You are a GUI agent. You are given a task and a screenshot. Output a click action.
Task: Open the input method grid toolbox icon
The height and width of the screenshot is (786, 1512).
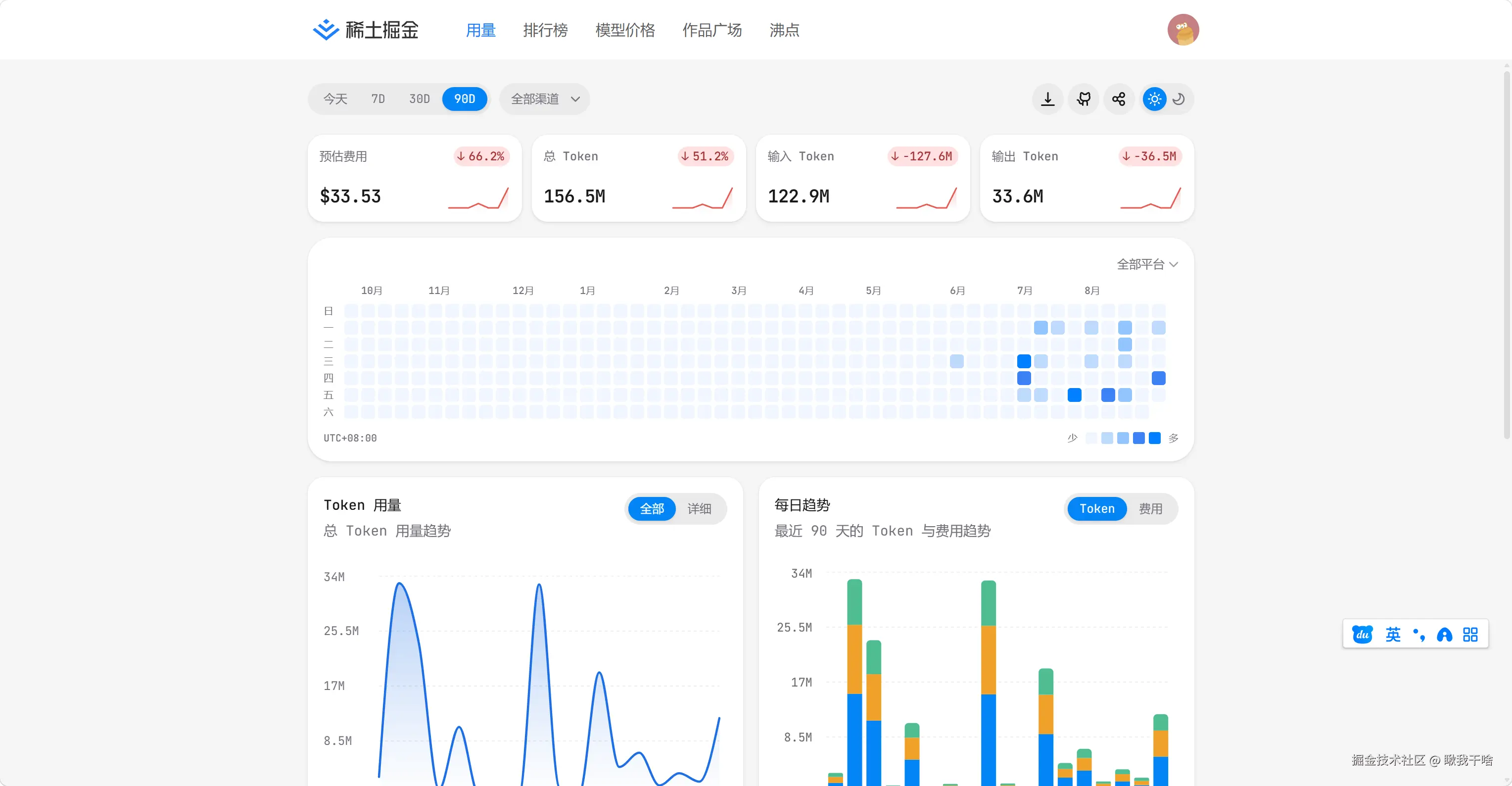1470,634
